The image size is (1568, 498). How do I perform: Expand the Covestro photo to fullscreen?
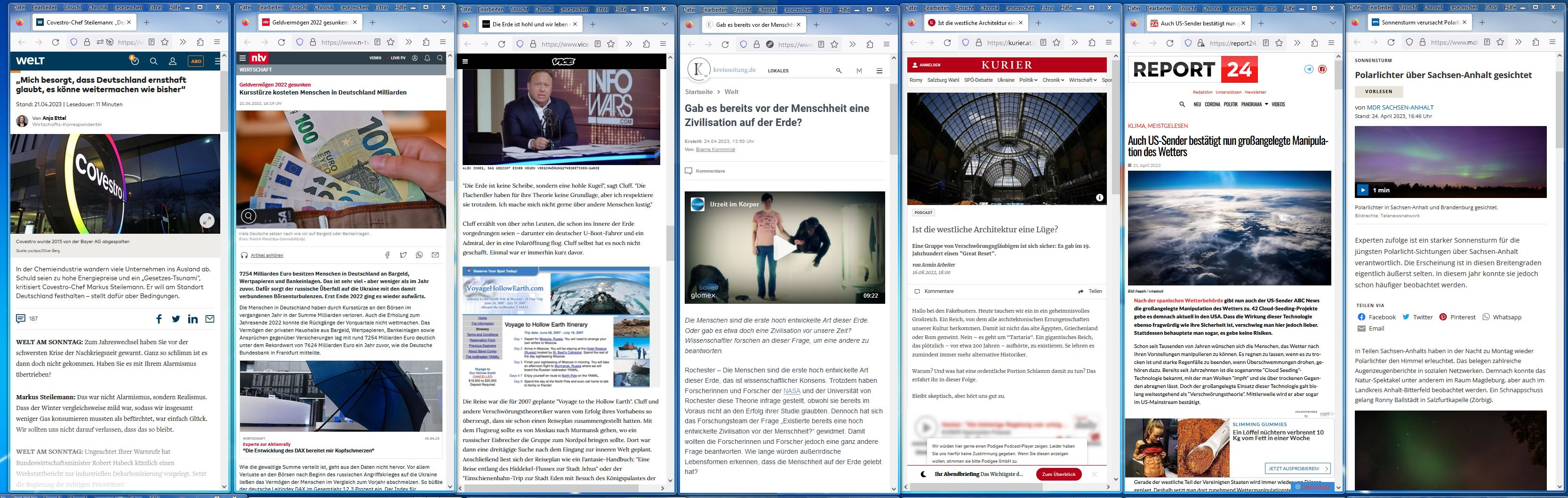pos(208,221)
